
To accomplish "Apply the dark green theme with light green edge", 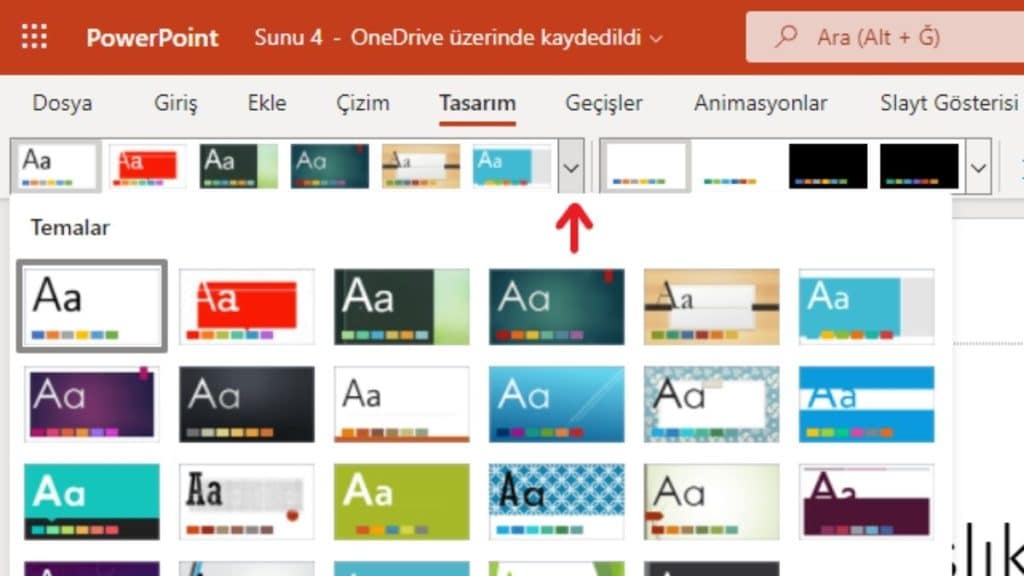I will point(402,307).
